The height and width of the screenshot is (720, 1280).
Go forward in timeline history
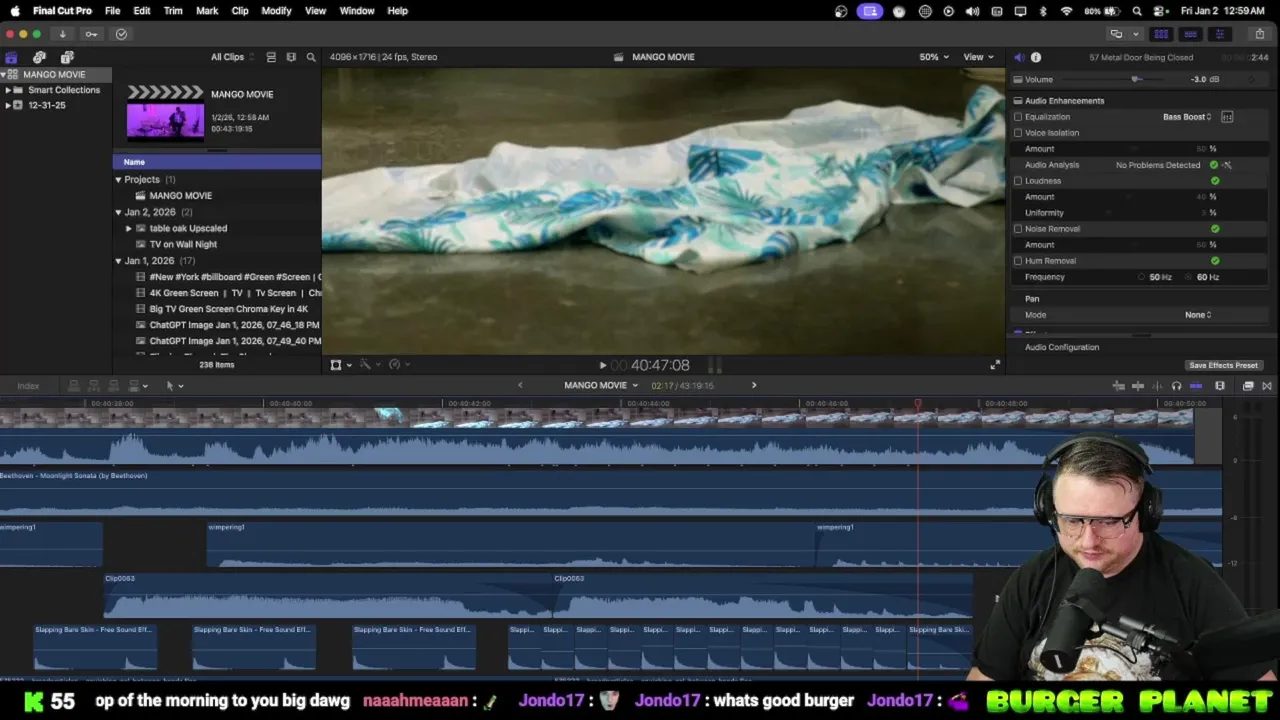[x=754, y=386]
